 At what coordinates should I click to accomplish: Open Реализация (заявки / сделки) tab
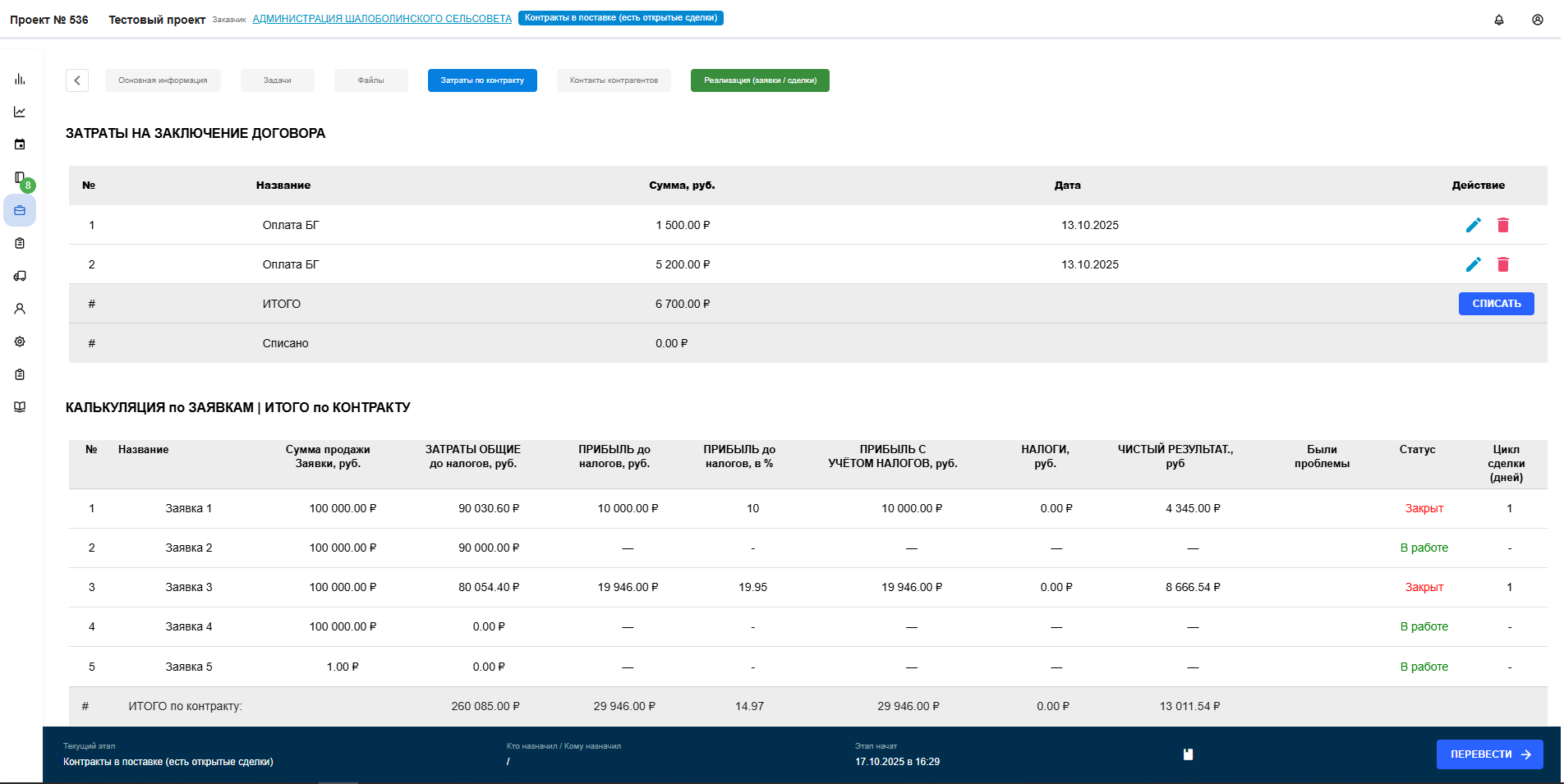[x=760, y=80]
